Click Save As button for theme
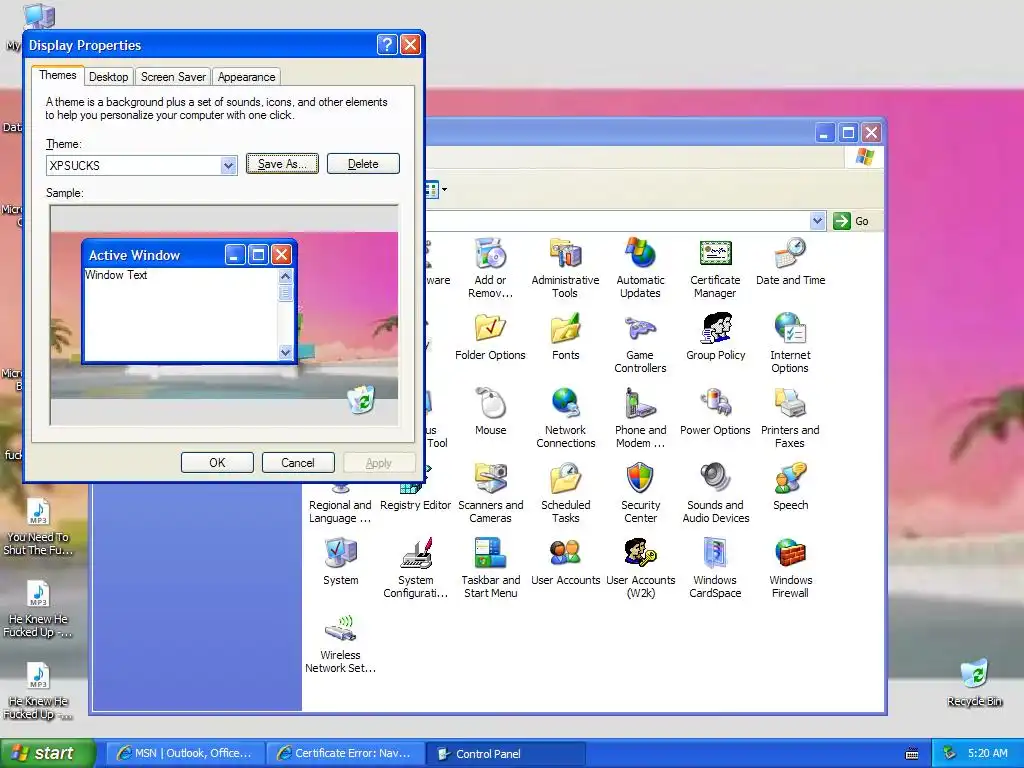This screenshot has height=768, width=1024. 282,163
